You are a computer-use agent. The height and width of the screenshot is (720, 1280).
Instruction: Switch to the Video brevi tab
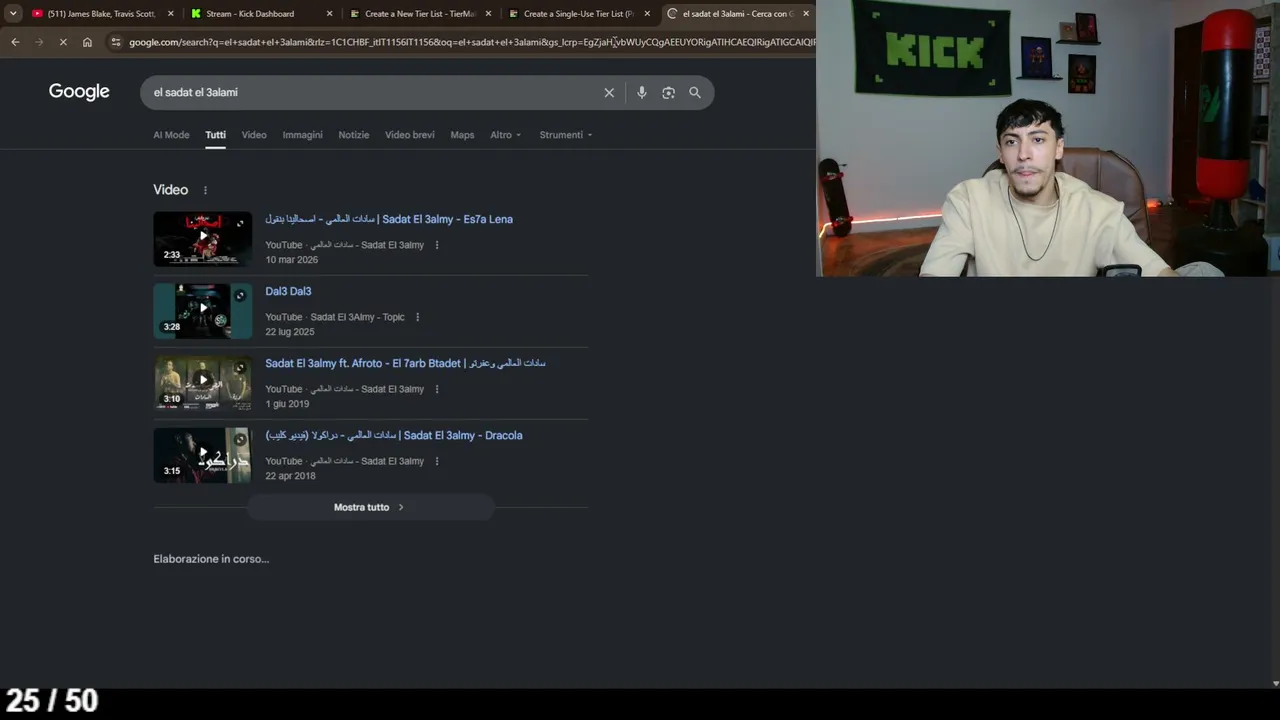pyautogui.click(x=410, y=135)
